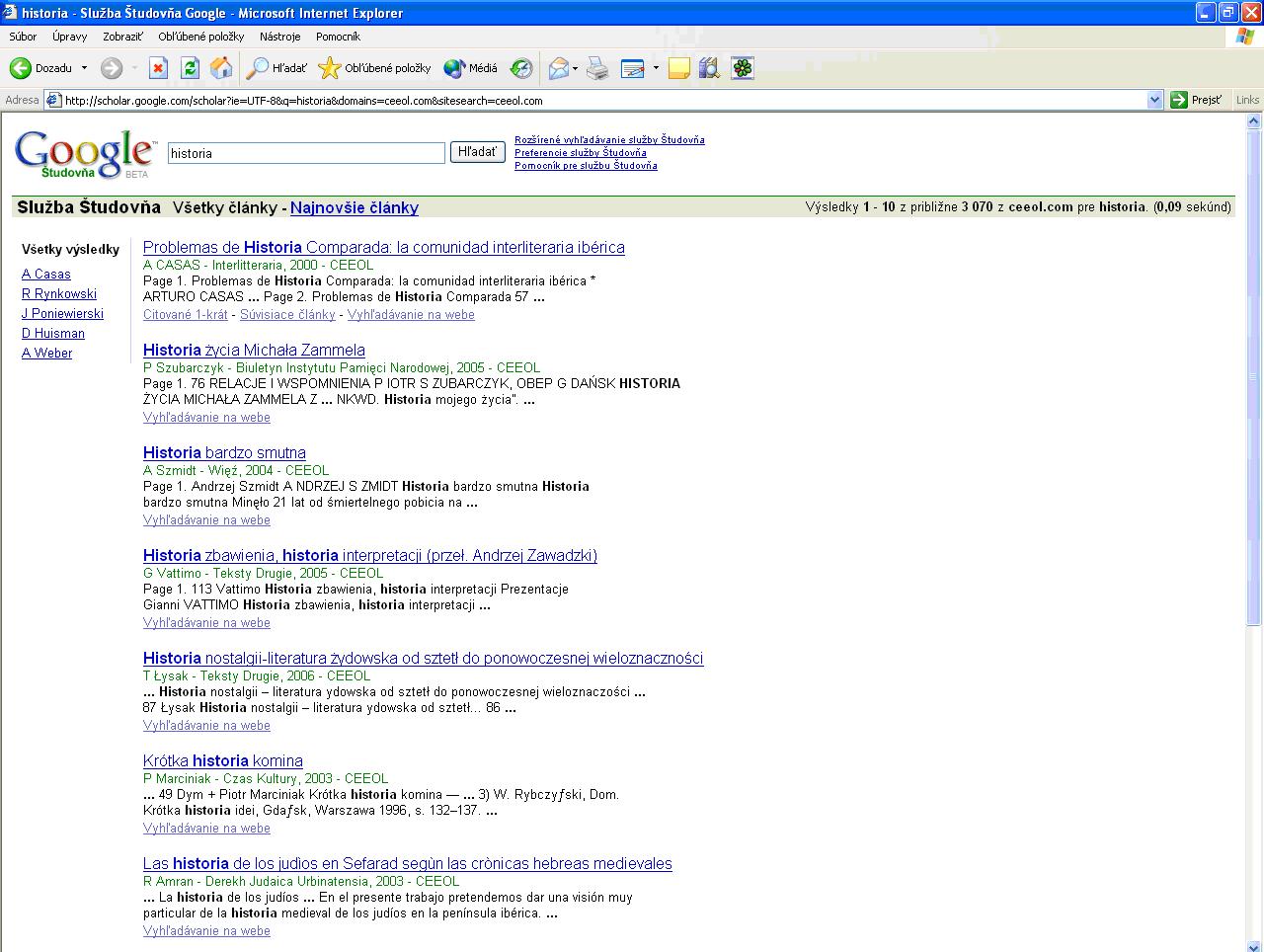The width and height of the screenshot is (1264, 952).
Task: Click the IE icon in the title bar
Action: (x=10, y=13)
